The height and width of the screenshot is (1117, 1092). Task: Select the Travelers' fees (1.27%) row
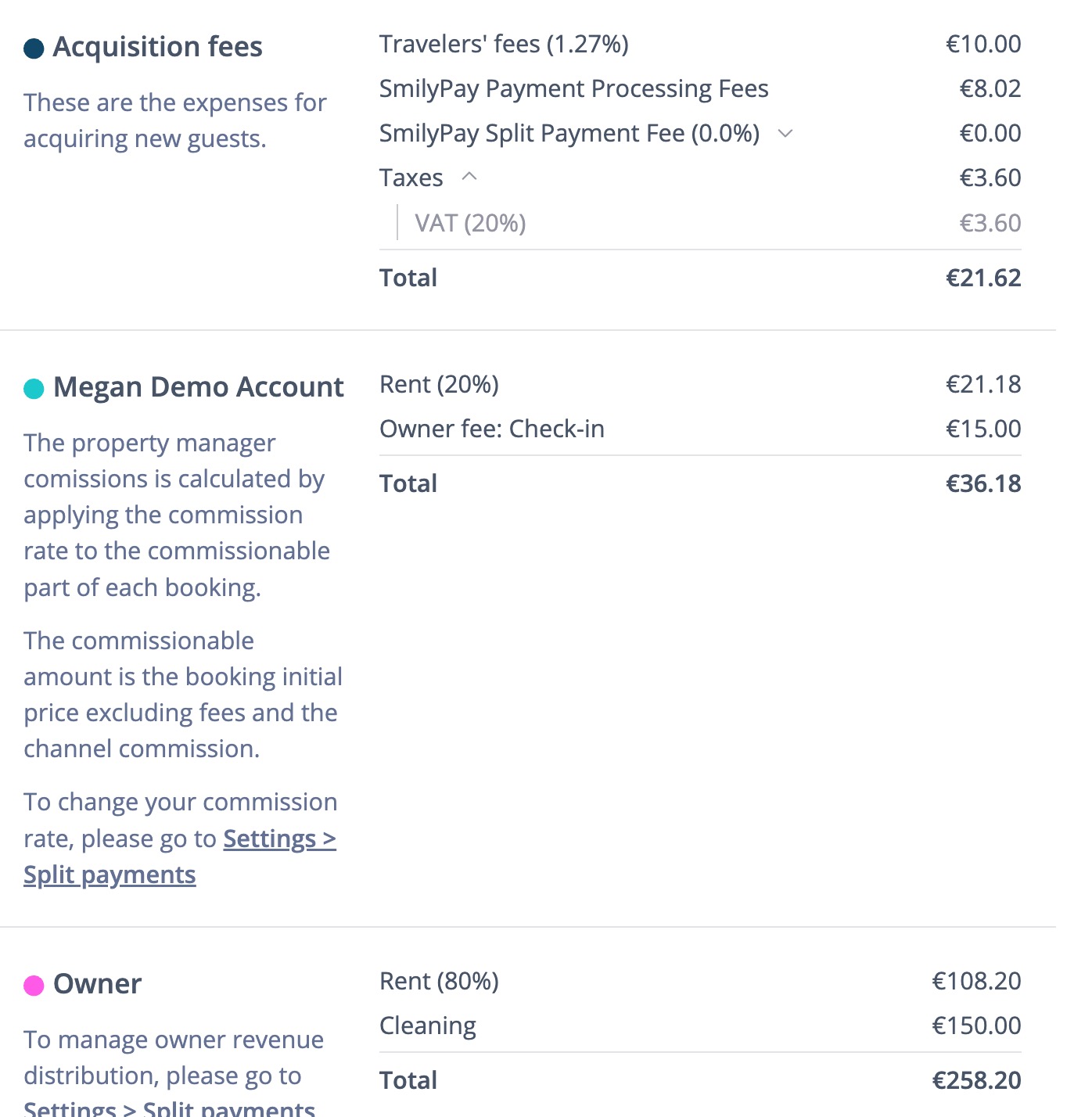point(504,45)
